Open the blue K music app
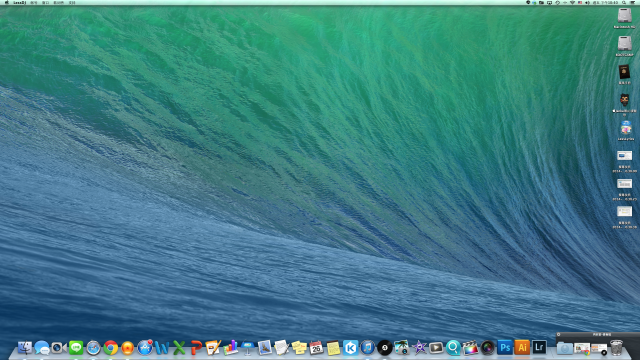Screen dimensions: 640x360 click(350, 347)
